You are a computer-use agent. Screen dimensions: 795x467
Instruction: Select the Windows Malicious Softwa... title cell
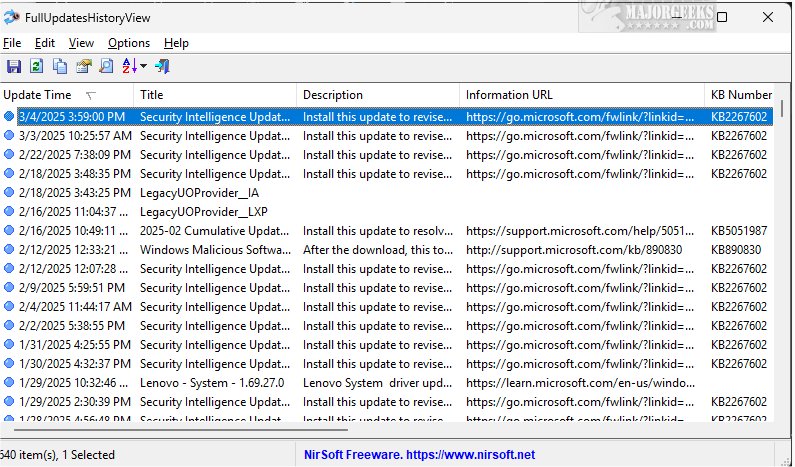pos(215,249)
